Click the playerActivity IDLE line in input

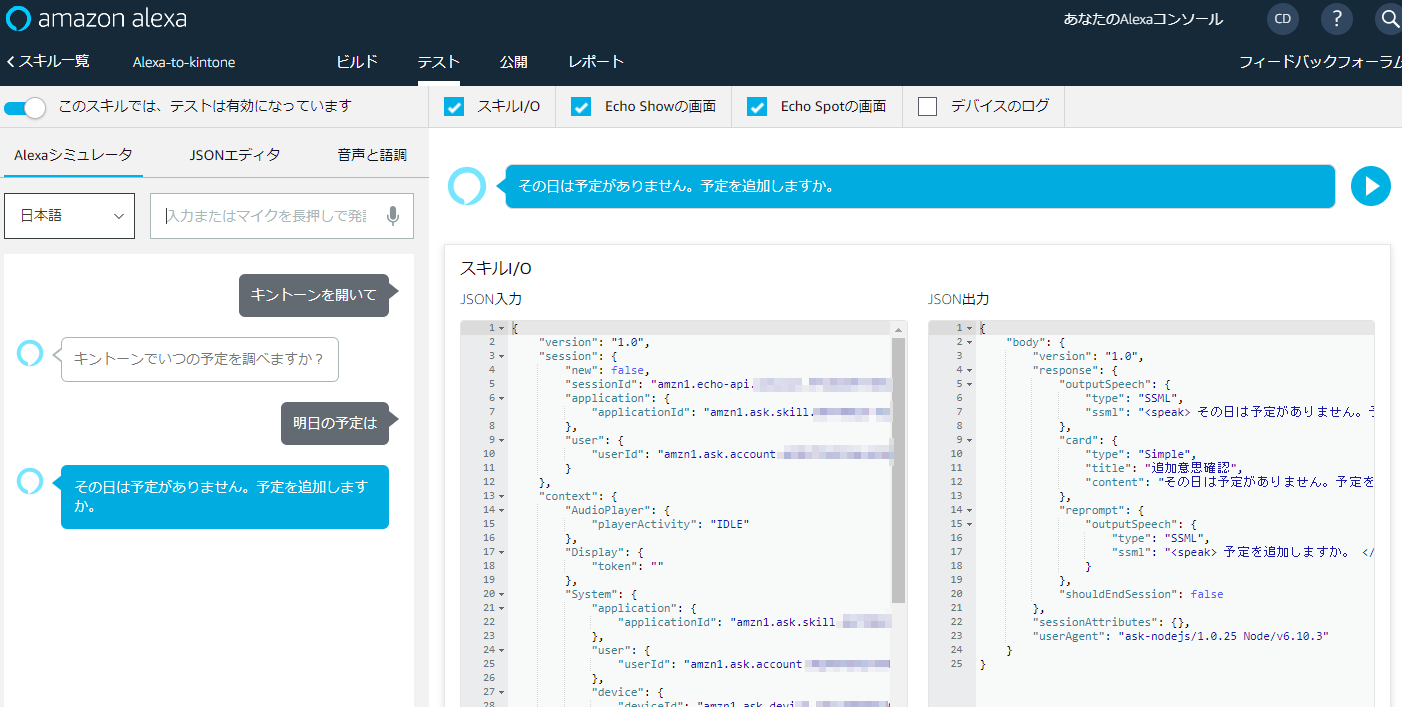click(x=670, y=524)
